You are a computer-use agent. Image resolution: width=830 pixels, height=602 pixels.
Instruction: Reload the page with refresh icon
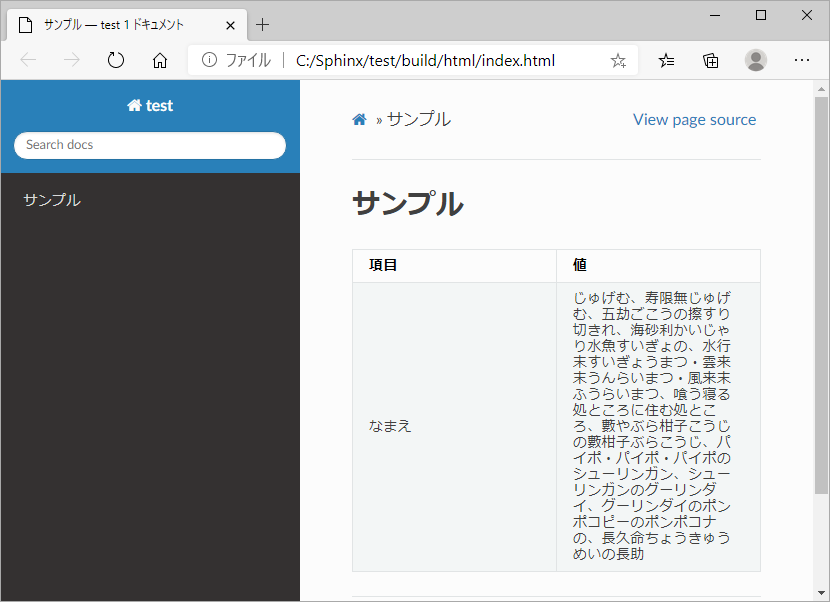coord(115,60)
